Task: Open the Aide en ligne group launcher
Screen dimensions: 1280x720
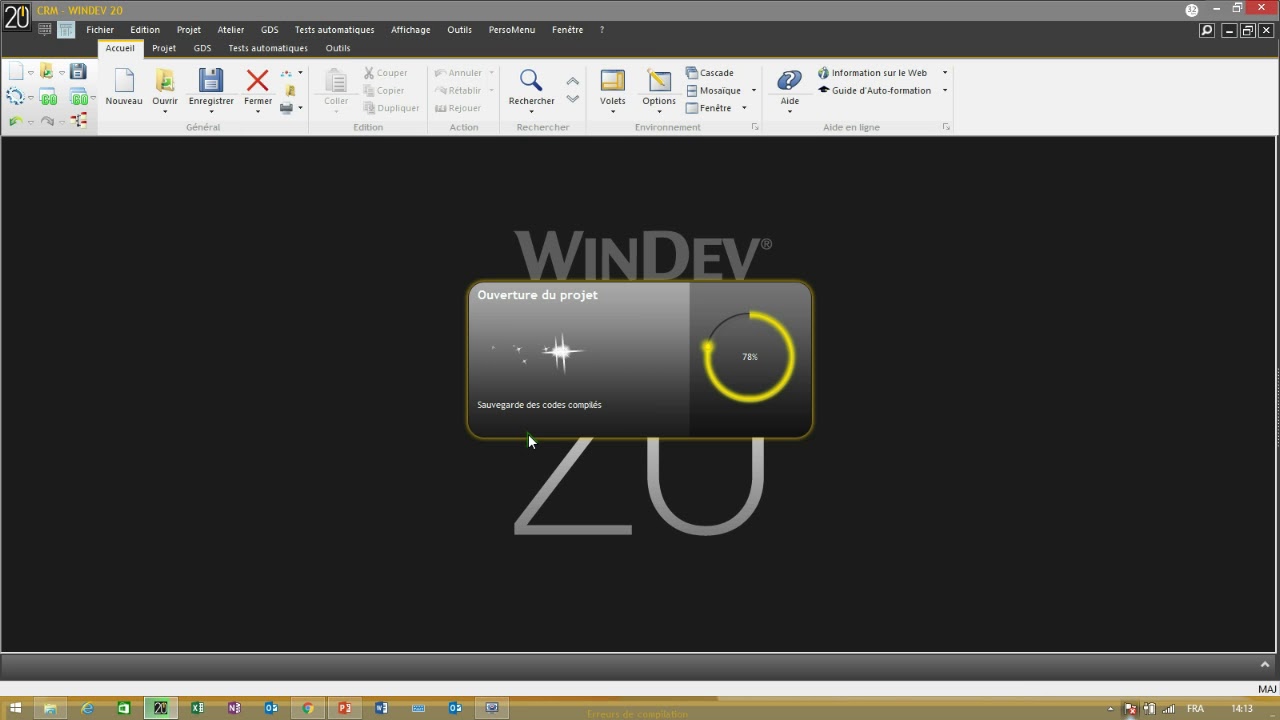Action: coord(945,127)
